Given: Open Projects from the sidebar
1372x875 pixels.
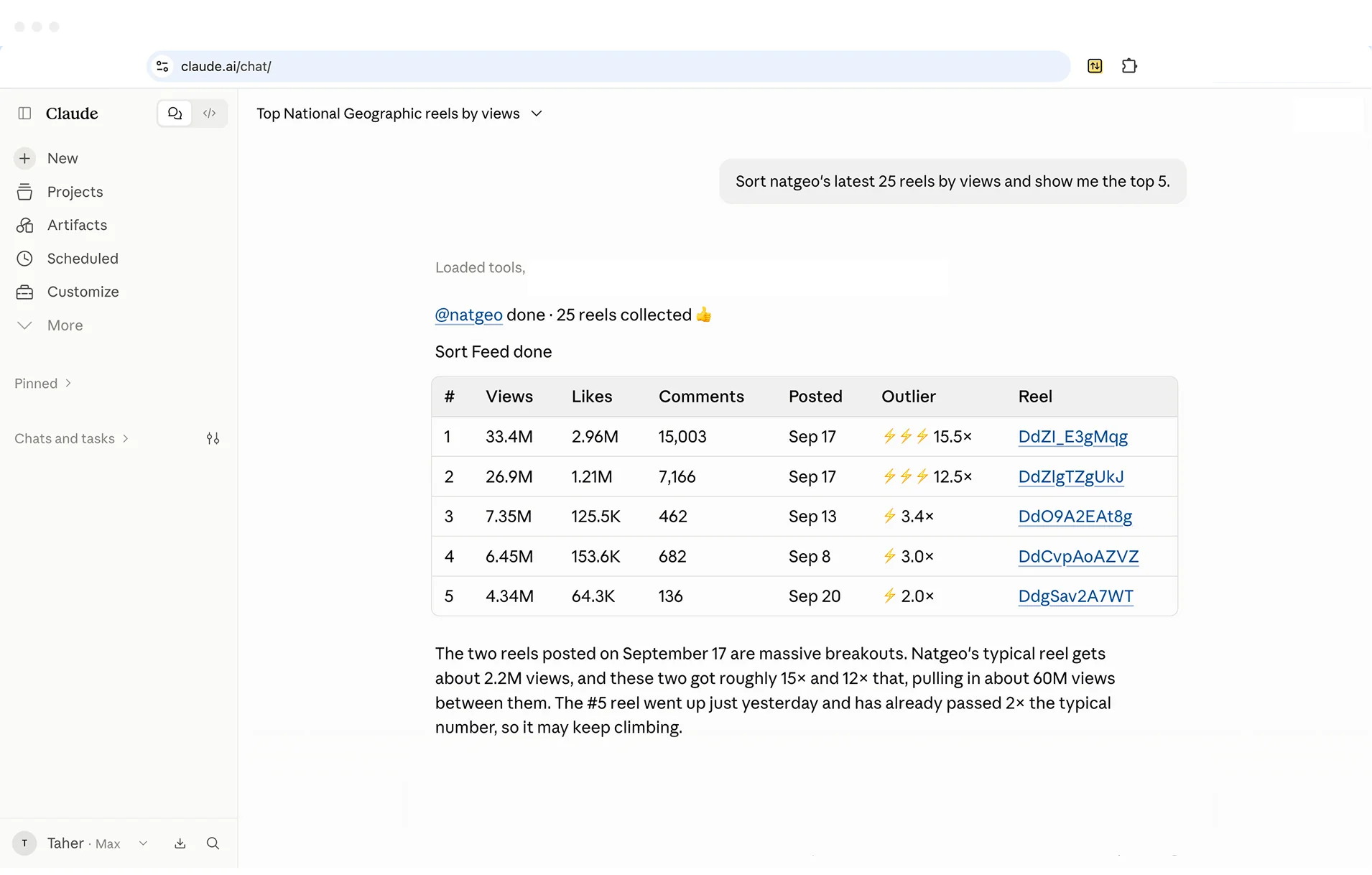Looking at the screenshot, I should (x=75, y=192).
